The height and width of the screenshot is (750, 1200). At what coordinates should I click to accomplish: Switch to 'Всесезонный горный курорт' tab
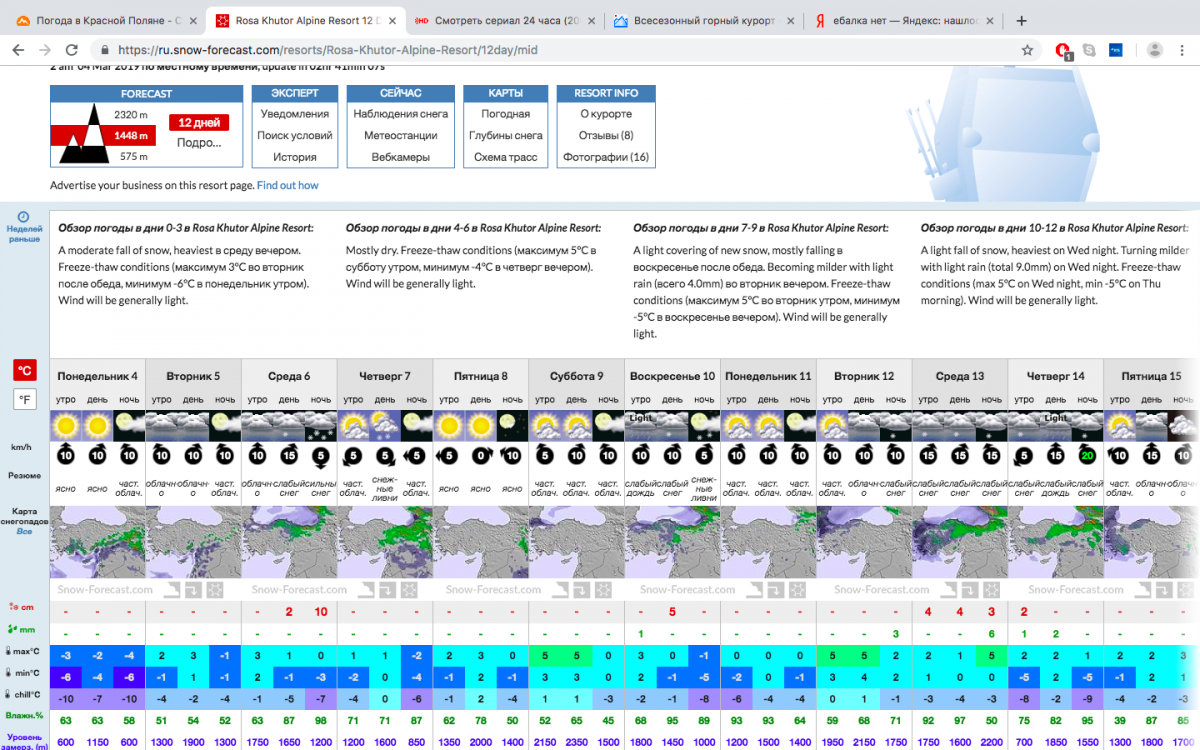[x=705, y=20]
